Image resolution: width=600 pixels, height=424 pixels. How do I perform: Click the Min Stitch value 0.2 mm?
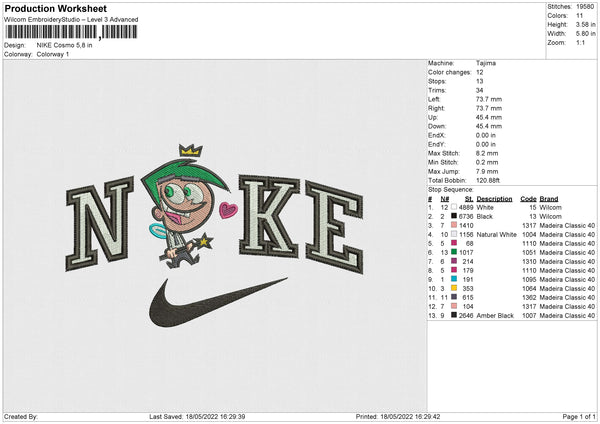(x=487, y=162)
